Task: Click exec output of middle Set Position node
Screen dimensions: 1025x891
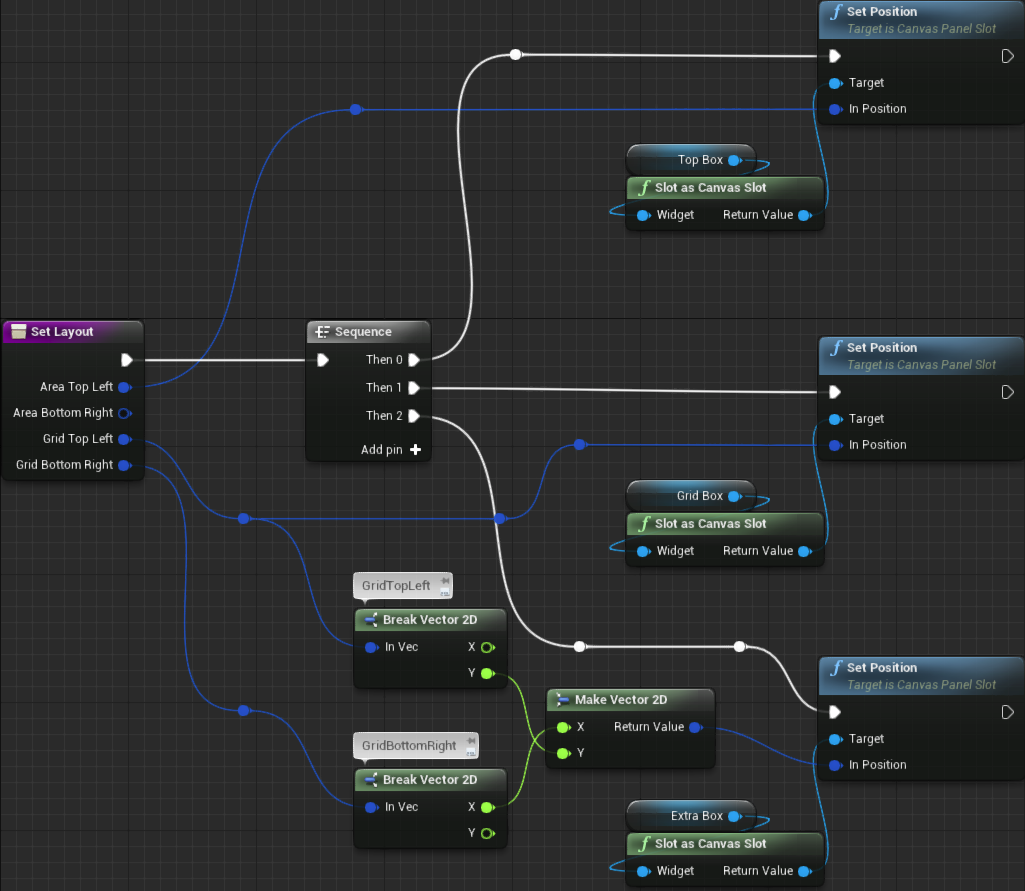Action: [x=1007, y=392]
